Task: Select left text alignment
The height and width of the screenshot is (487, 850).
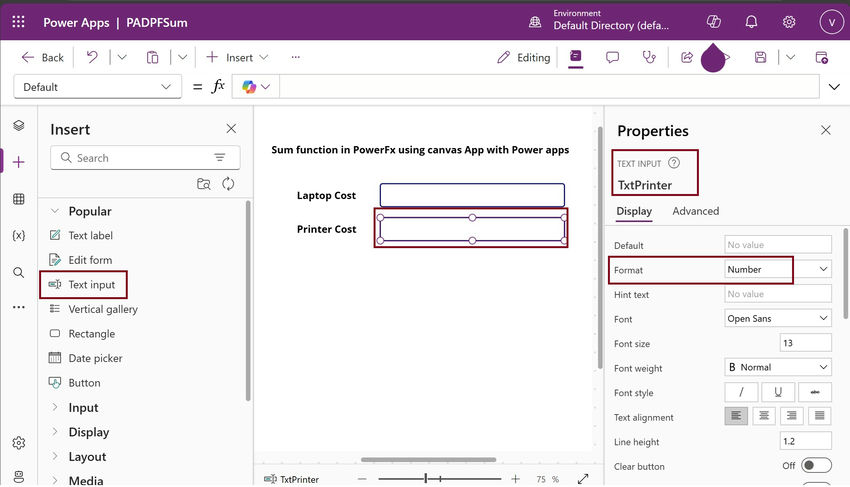Action: tap(736, 416)
